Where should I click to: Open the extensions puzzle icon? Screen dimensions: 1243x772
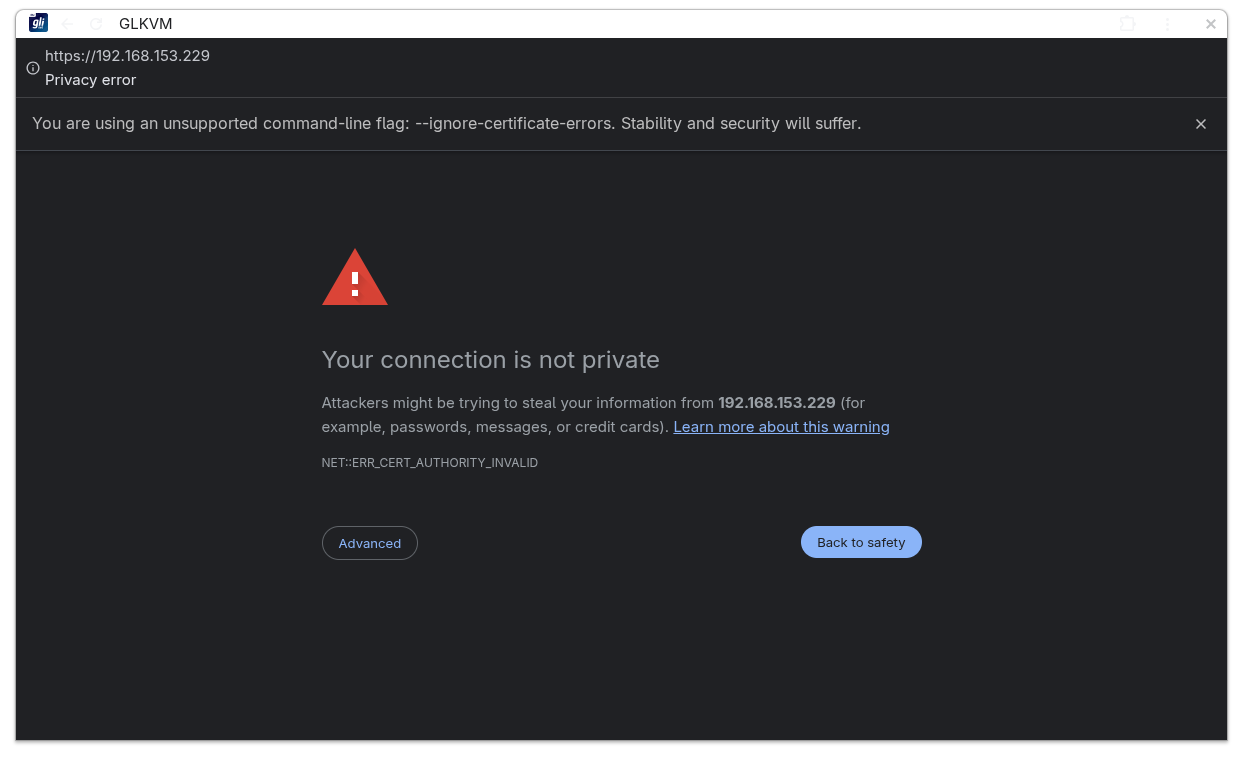tap(1127, 24)
